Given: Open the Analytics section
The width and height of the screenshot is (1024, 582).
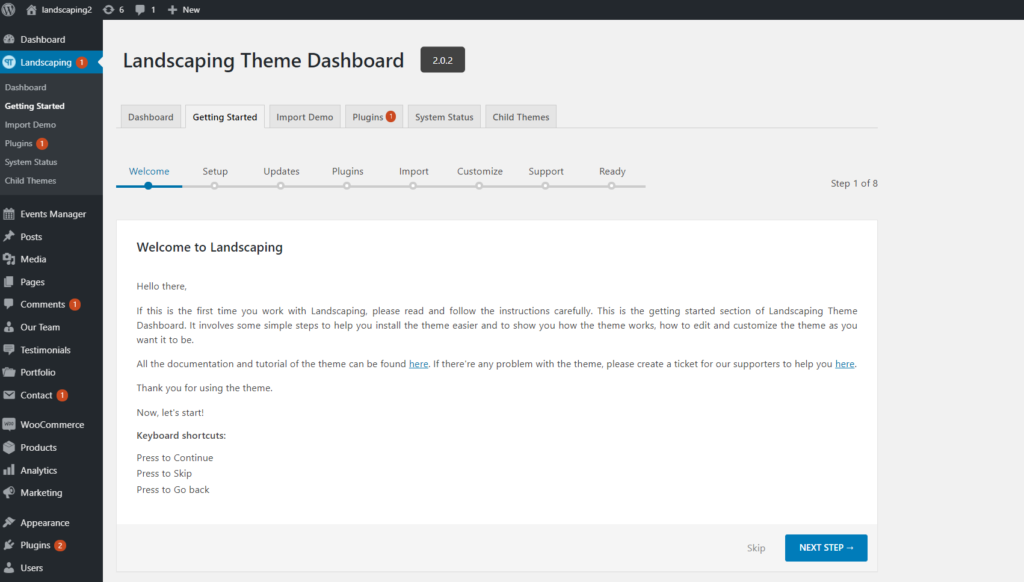Looking at the screenshot, I should [x=36, y=470].
